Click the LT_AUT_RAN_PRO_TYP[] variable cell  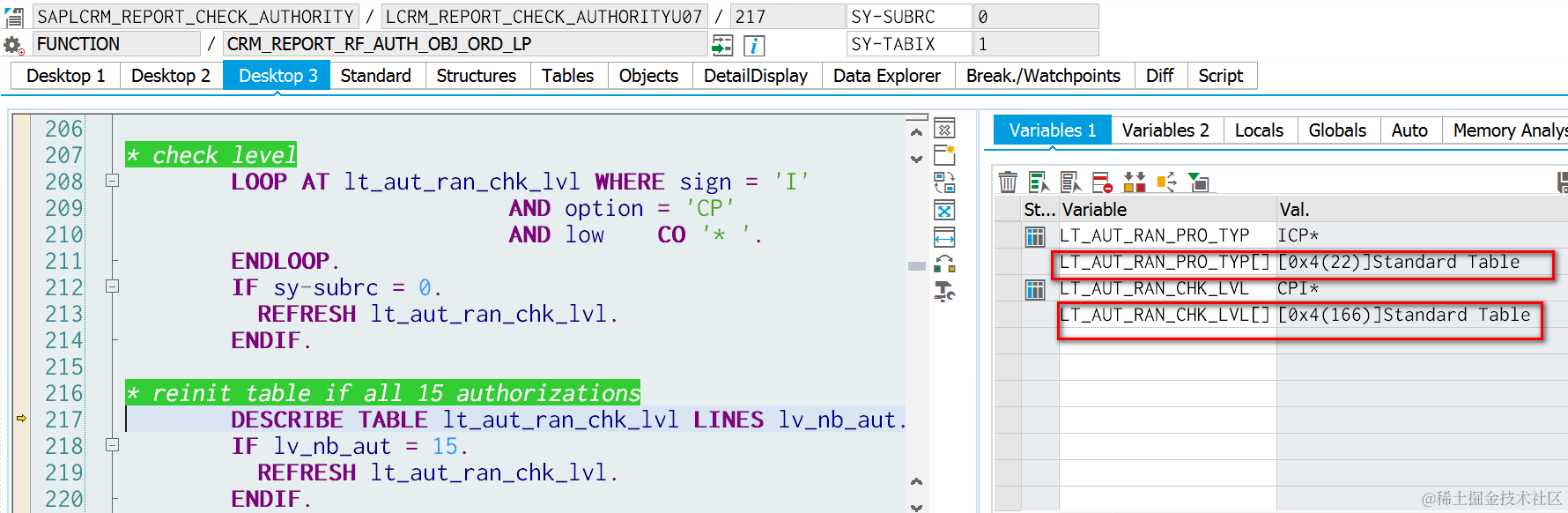click(x=1166, y=262)
